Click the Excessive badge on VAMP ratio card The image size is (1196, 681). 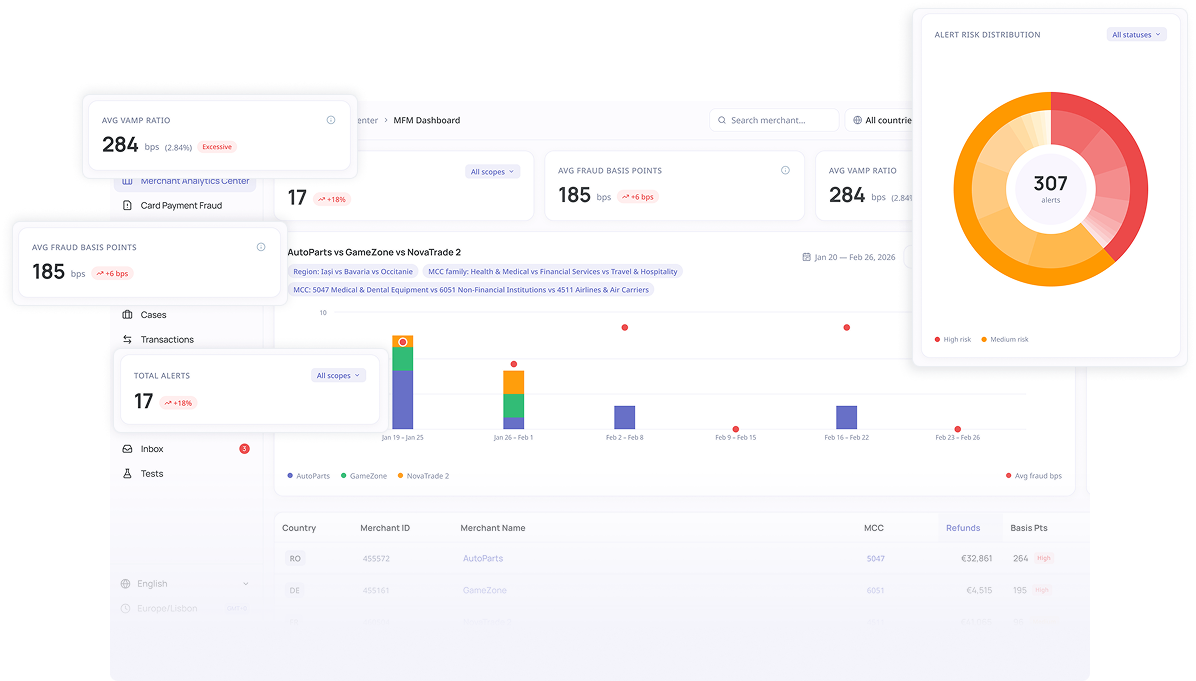[x=217, y=146]
